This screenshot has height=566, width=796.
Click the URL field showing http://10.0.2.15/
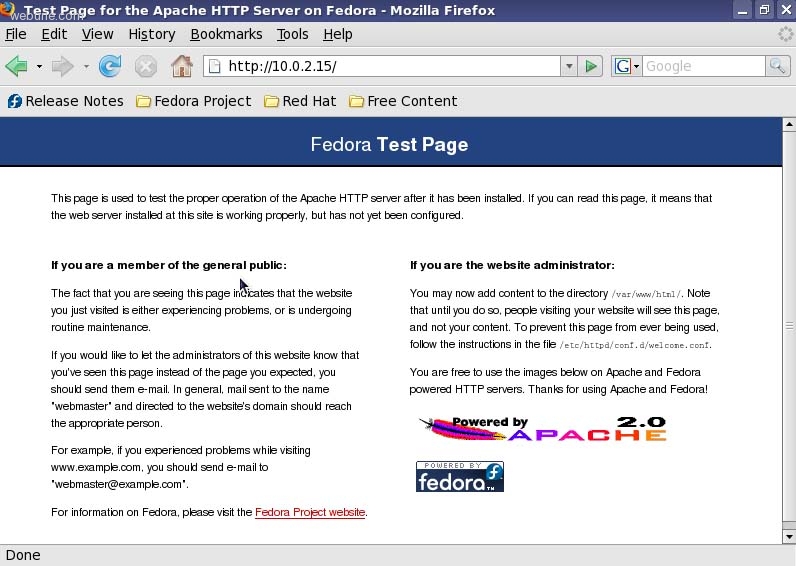tap(382, 66)
